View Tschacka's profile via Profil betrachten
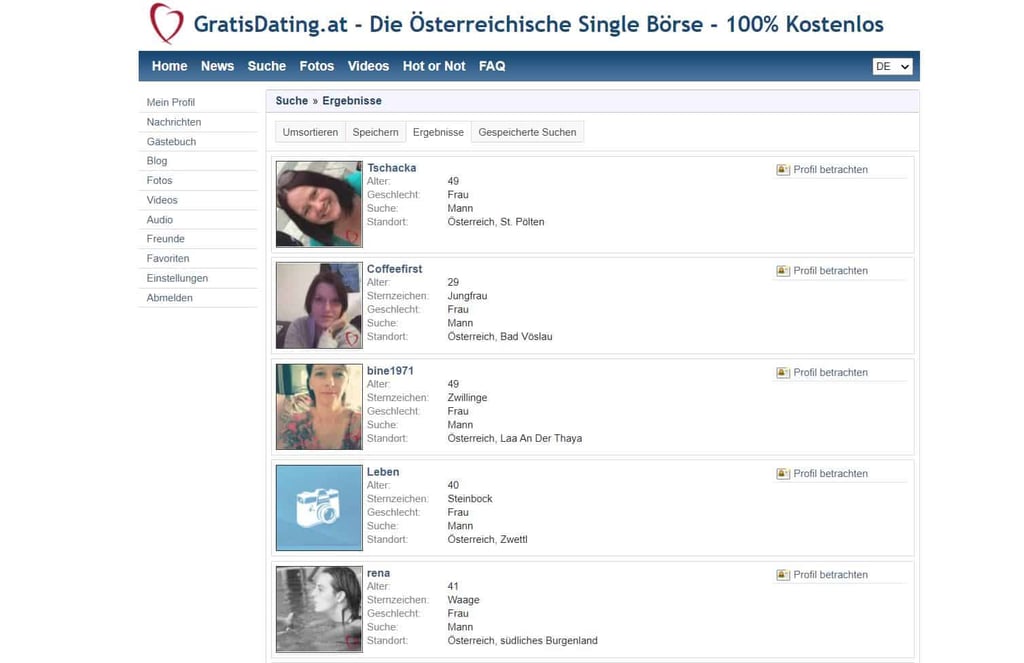 (830, 170)
